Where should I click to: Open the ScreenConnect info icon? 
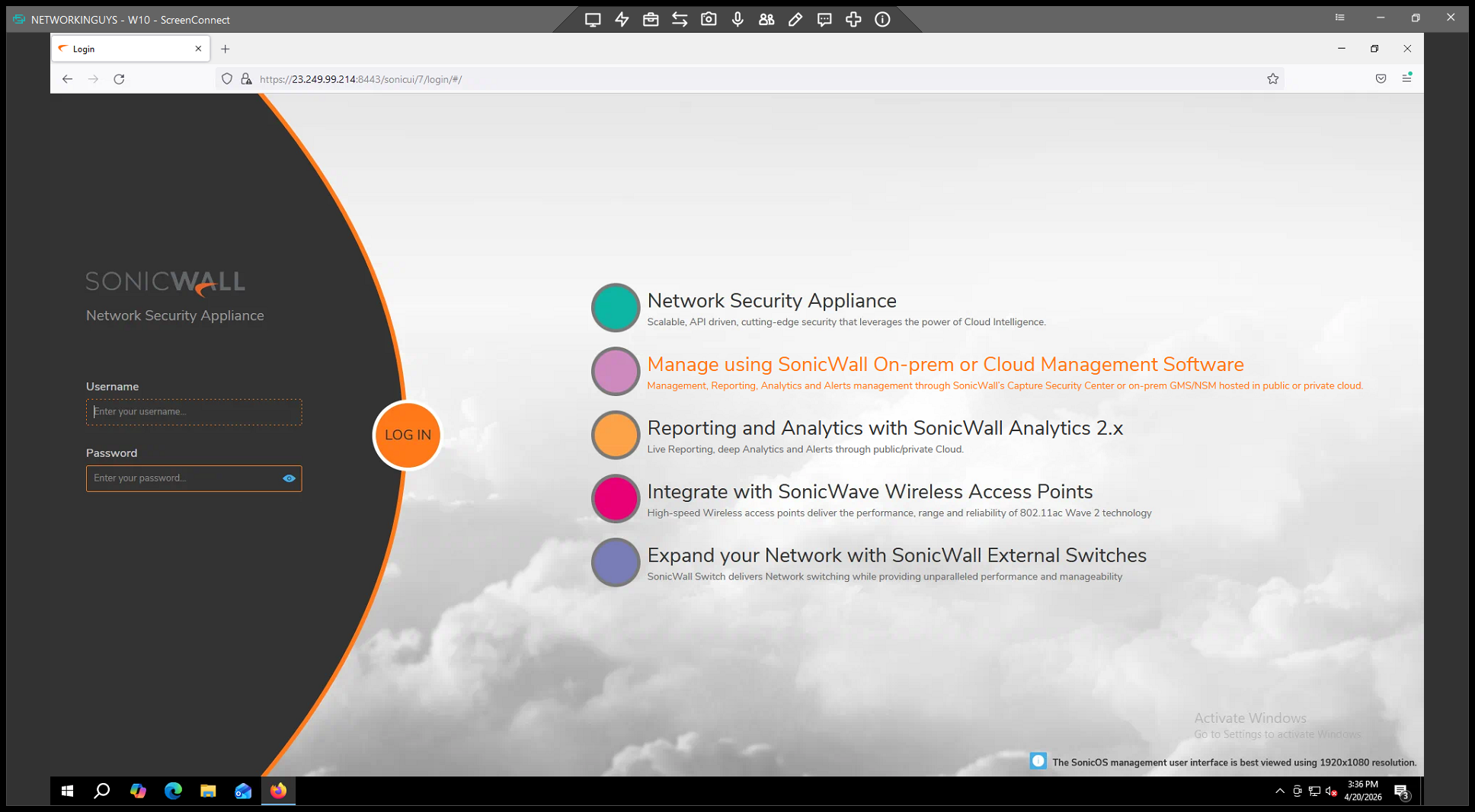(x=882, y=20)
